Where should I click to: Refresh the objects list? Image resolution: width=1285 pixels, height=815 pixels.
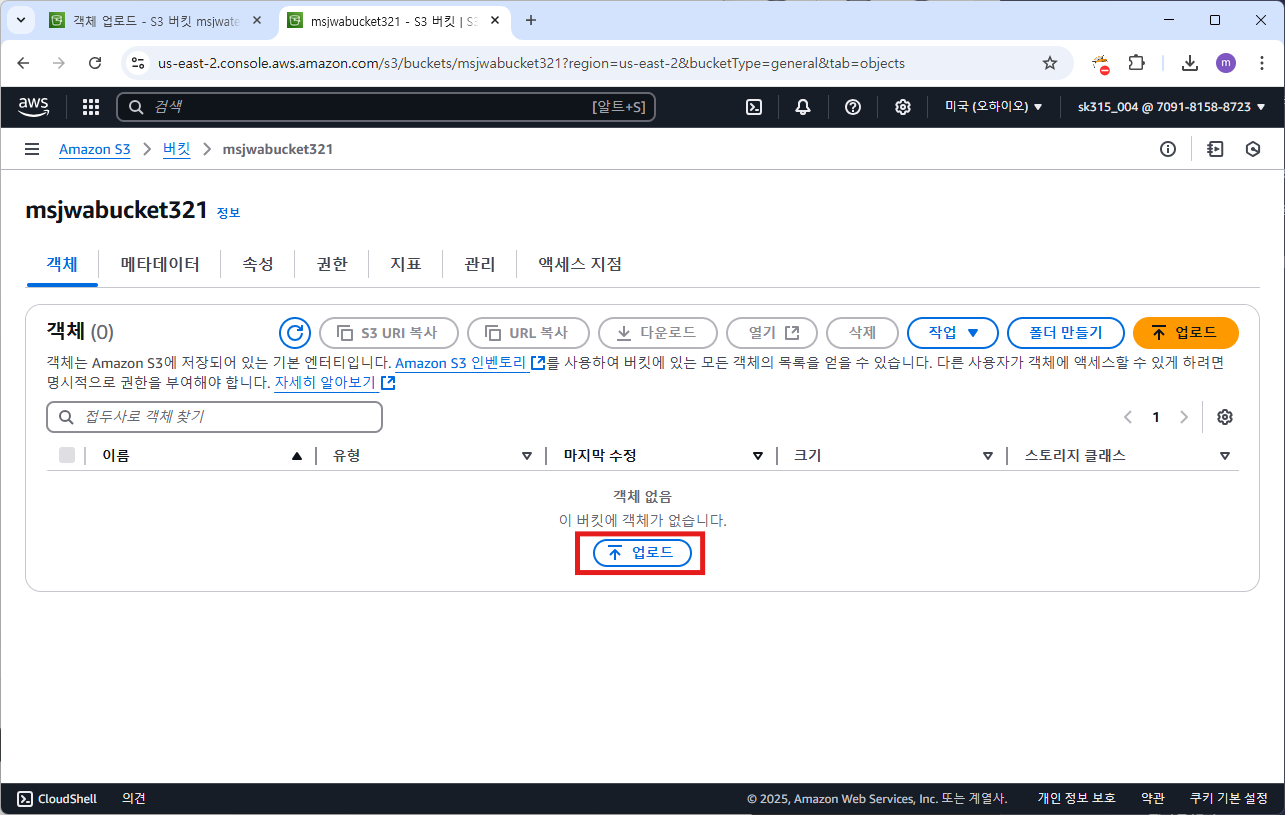click(x=294, y=333)
